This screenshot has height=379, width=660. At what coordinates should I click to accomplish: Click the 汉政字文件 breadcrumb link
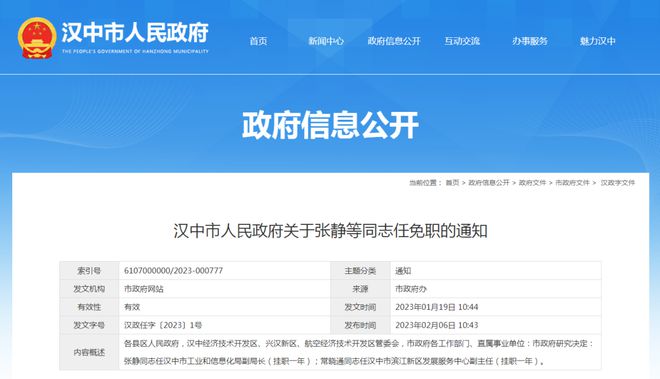[617, 182]
